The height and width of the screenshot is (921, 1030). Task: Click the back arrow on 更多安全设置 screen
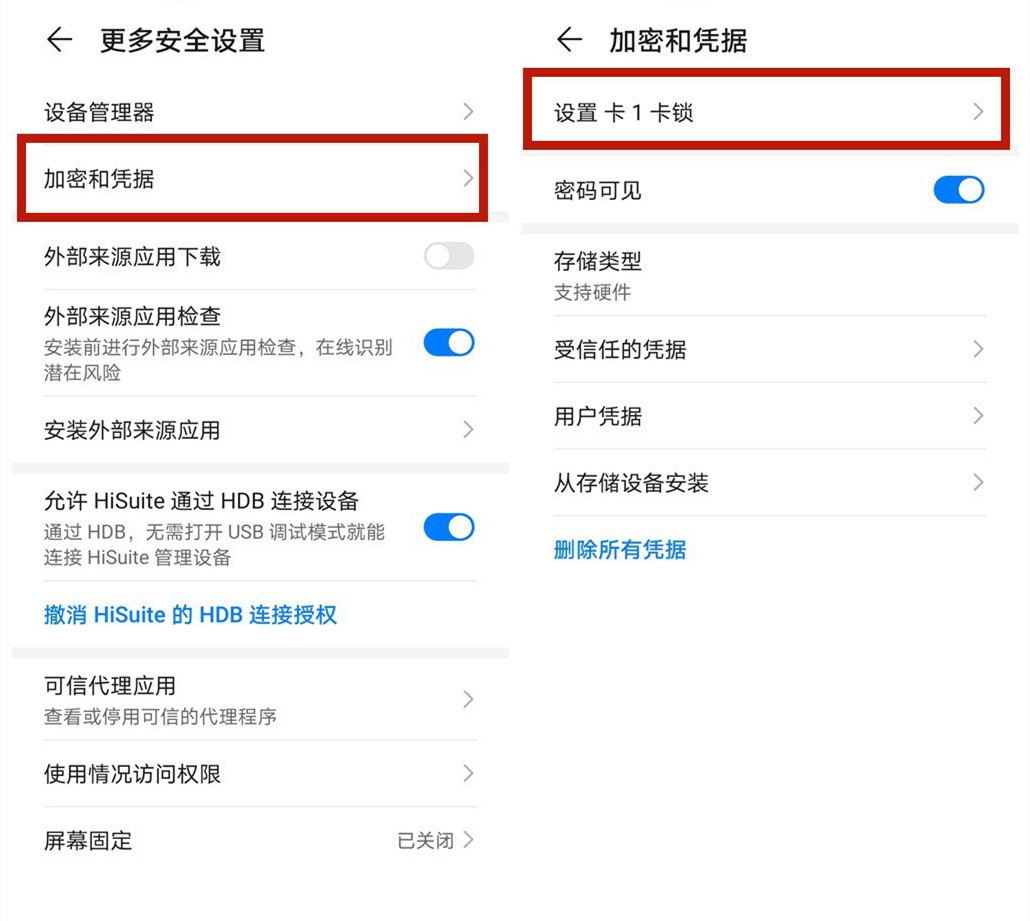click(60, 40)
